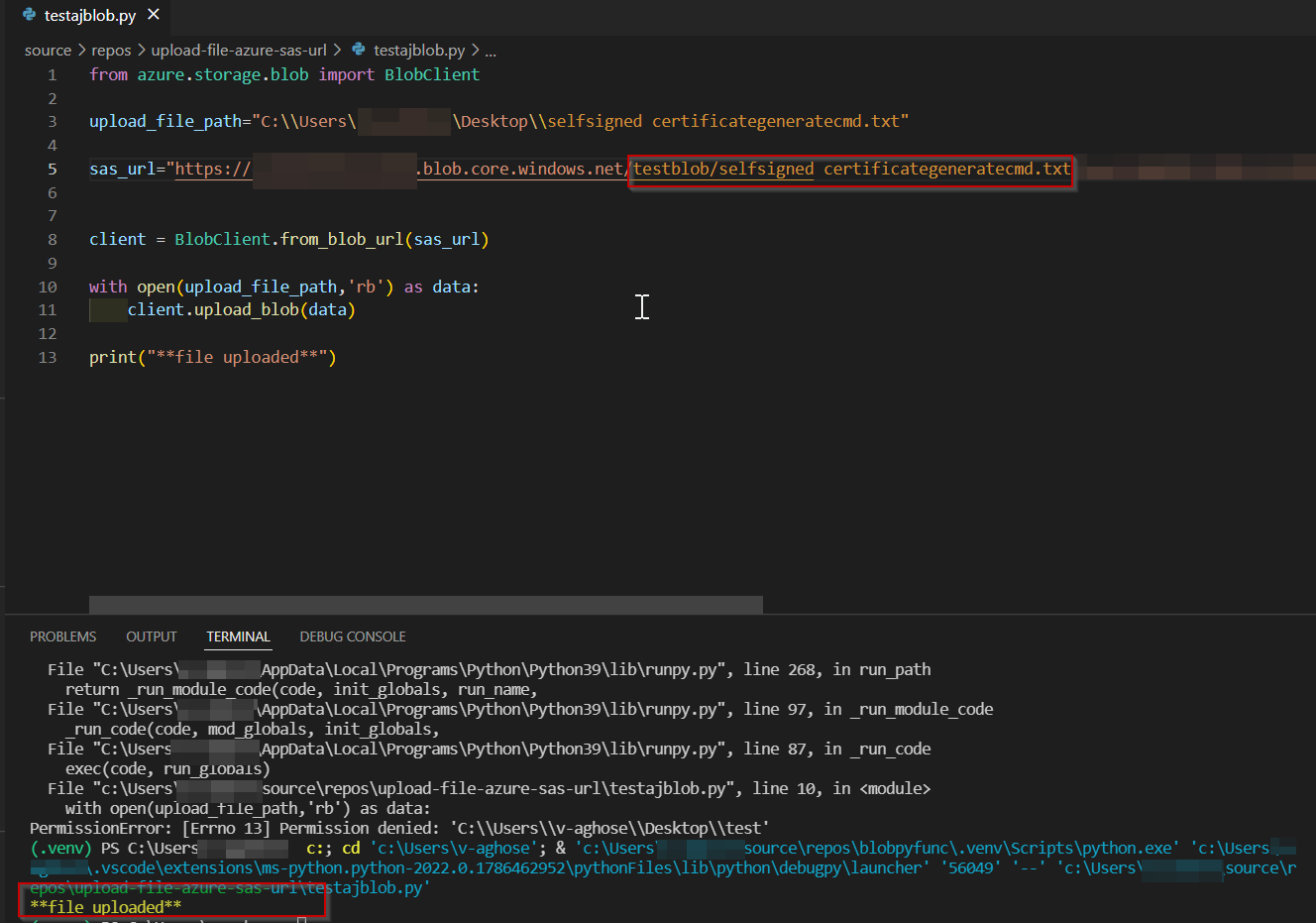This screenshot has height=923, width=1316.
Task: Select the testajblob.py editor tab
Action: point(90,15)
